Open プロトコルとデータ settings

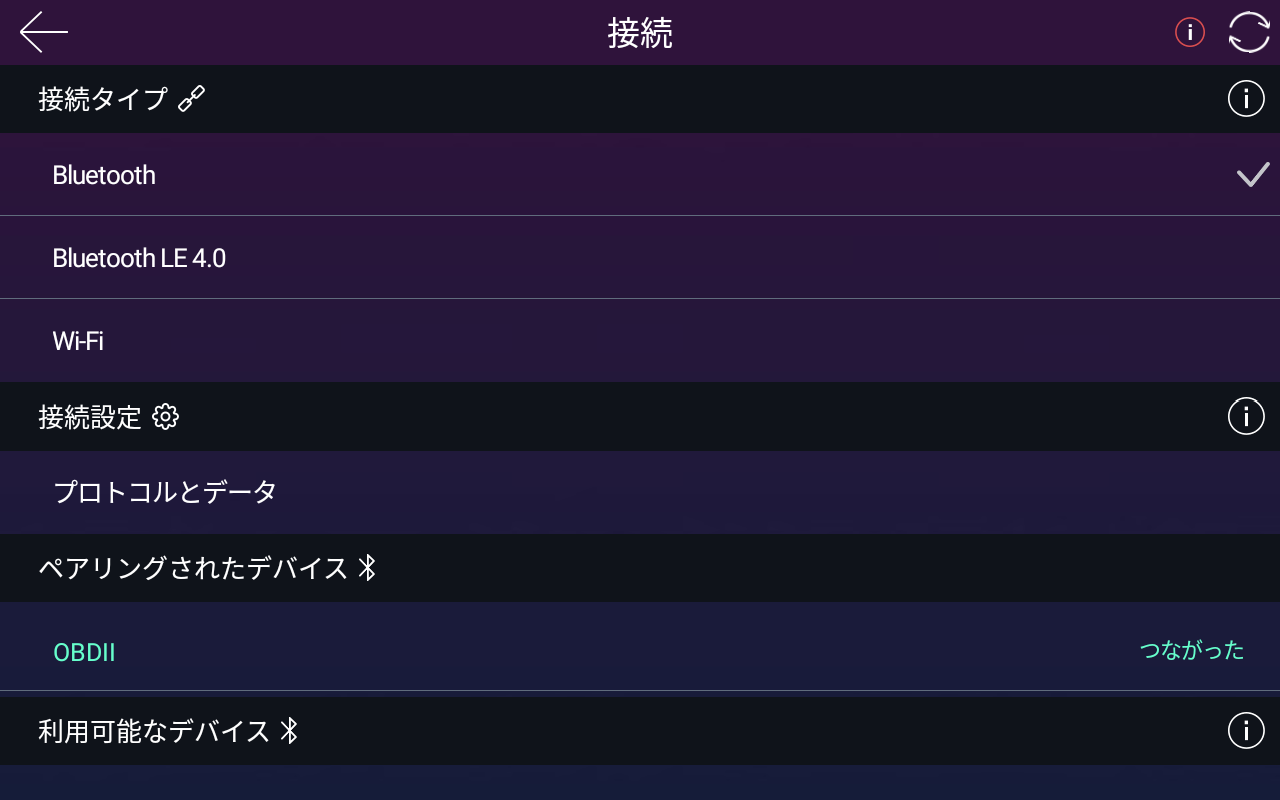click(165, 492)
